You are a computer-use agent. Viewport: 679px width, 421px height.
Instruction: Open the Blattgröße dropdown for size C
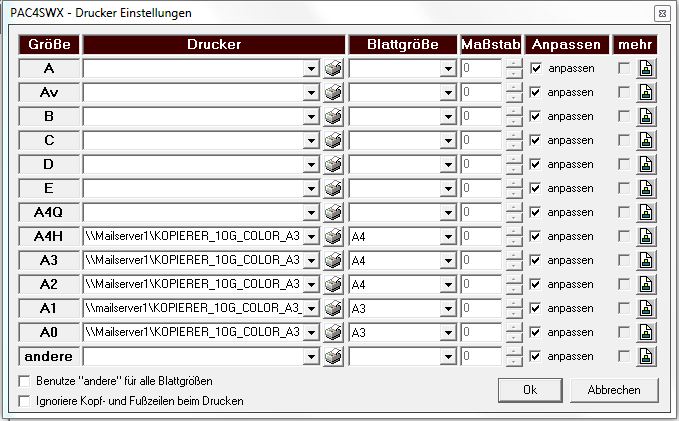pos(448,140)
